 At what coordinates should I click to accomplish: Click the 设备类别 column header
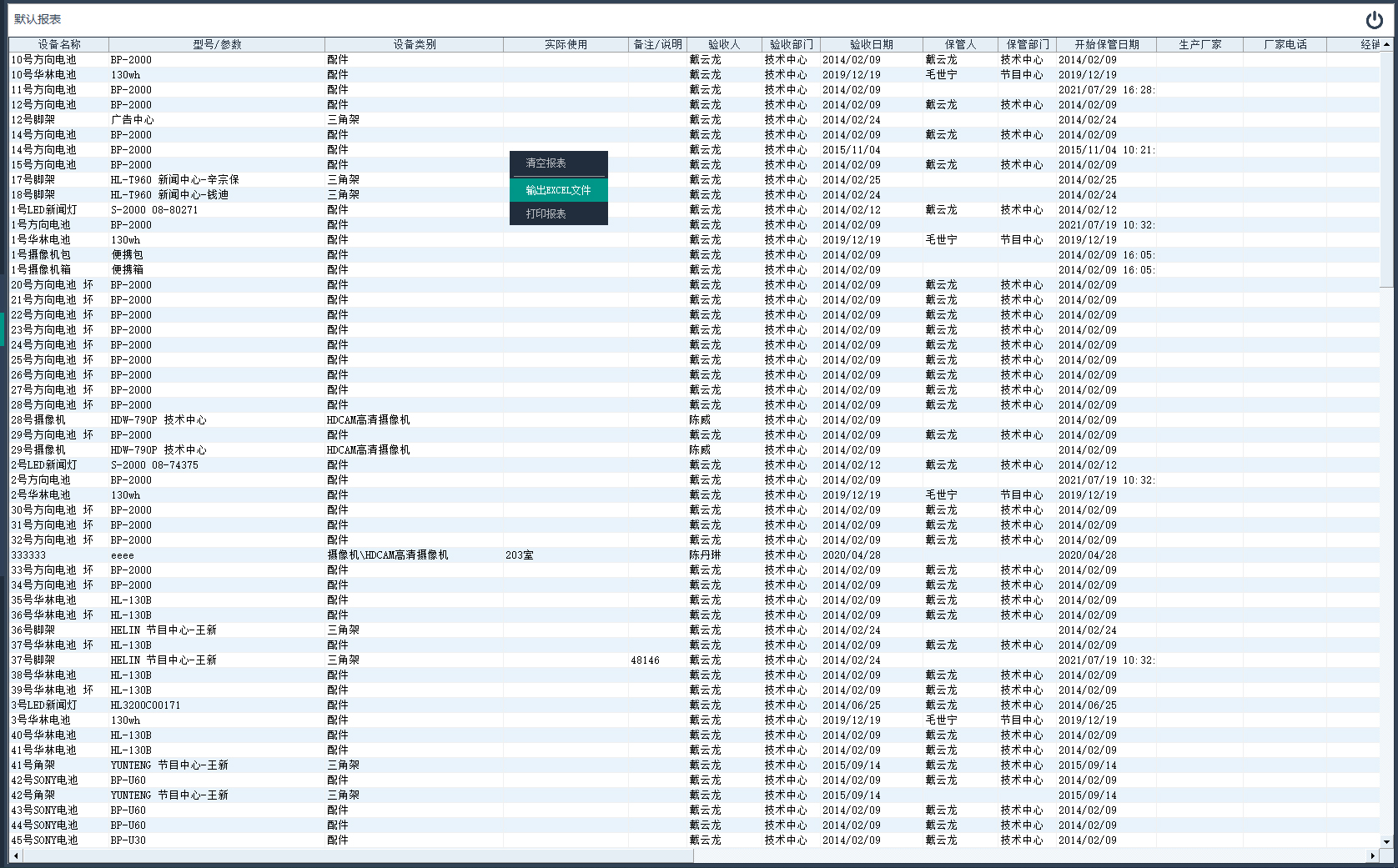tap(414, 44)
